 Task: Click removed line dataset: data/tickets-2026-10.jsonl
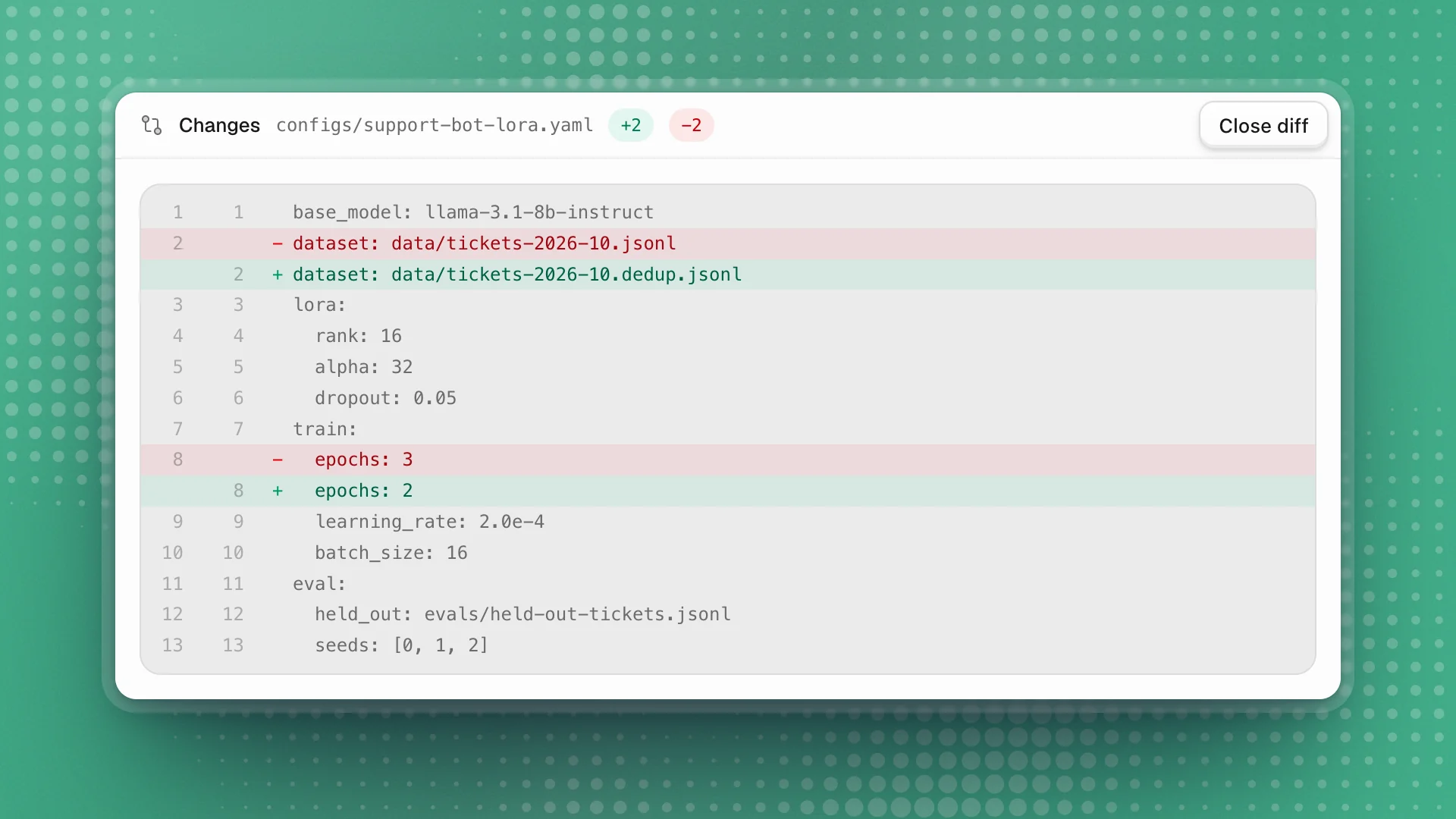click(x=728, y=243)
